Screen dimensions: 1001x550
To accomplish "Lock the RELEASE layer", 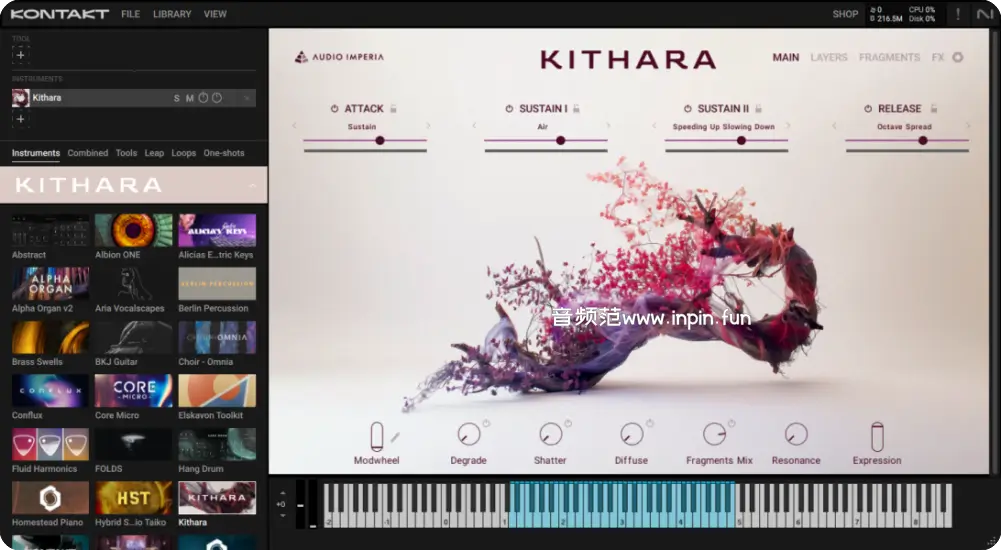I will click(933, 108).
